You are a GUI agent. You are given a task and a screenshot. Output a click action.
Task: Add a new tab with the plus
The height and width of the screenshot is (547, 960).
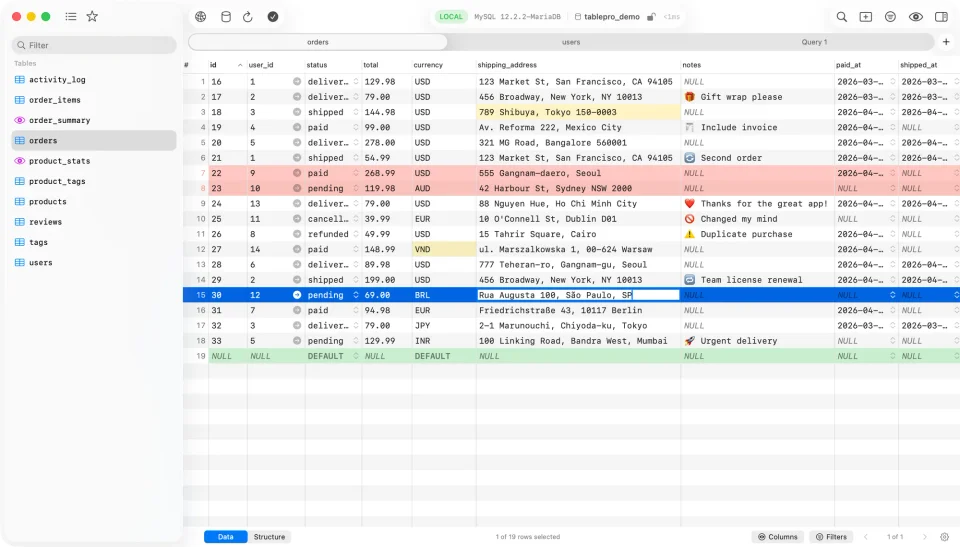[946, 42]
